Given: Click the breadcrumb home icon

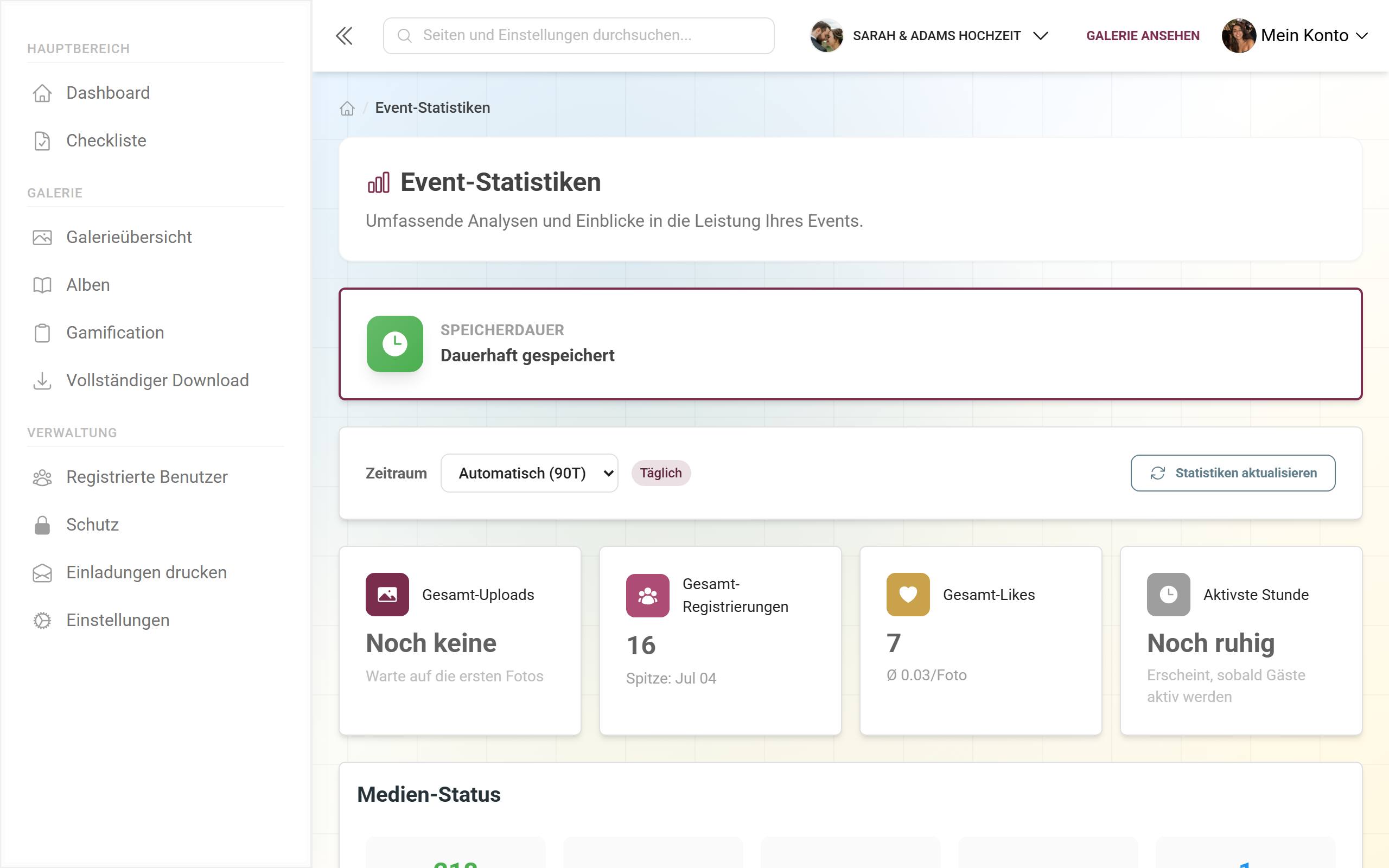Looking at the screenshot, I should 347,108.
